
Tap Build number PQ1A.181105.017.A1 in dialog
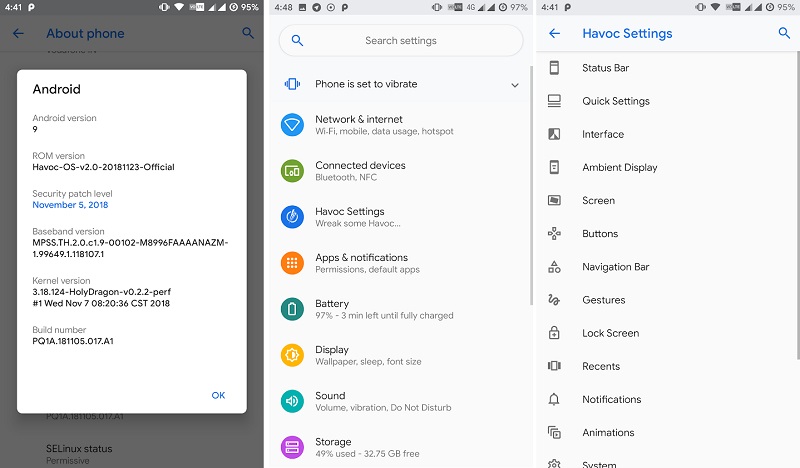[x=73, y=341]
